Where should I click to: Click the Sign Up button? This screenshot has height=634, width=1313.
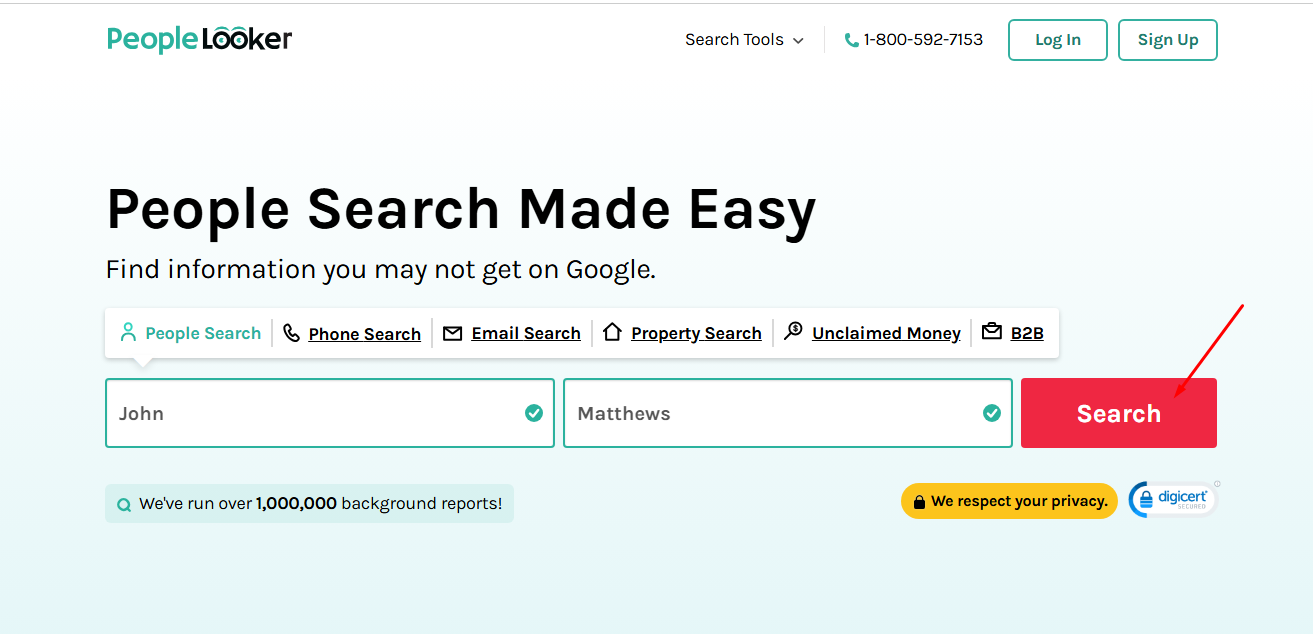[x=1168, y=40]
